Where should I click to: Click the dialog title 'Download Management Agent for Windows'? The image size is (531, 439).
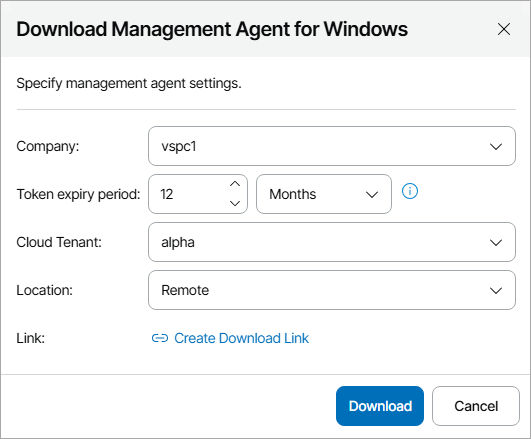click(212, 29)
